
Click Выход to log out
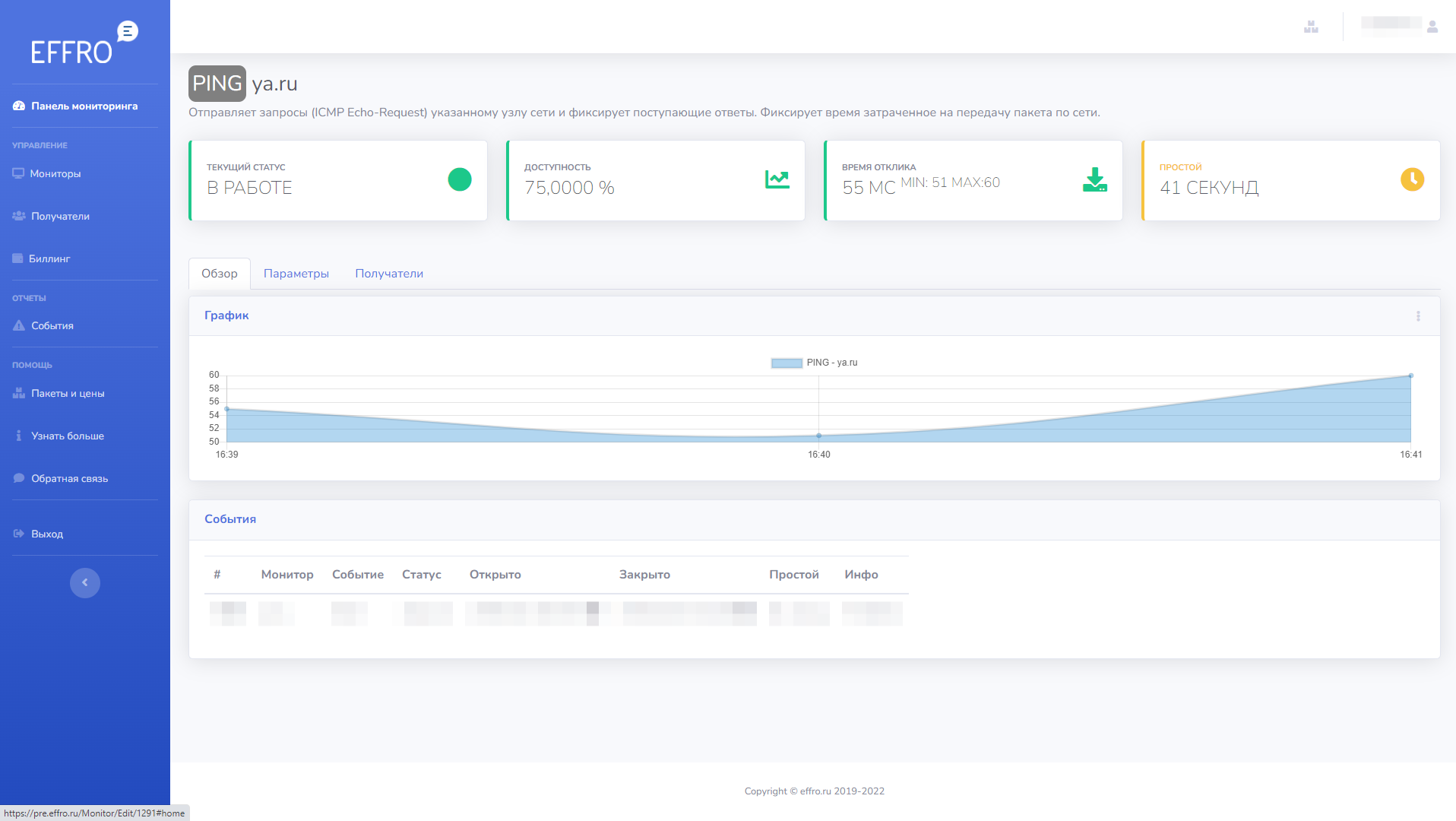pos(47,534)
